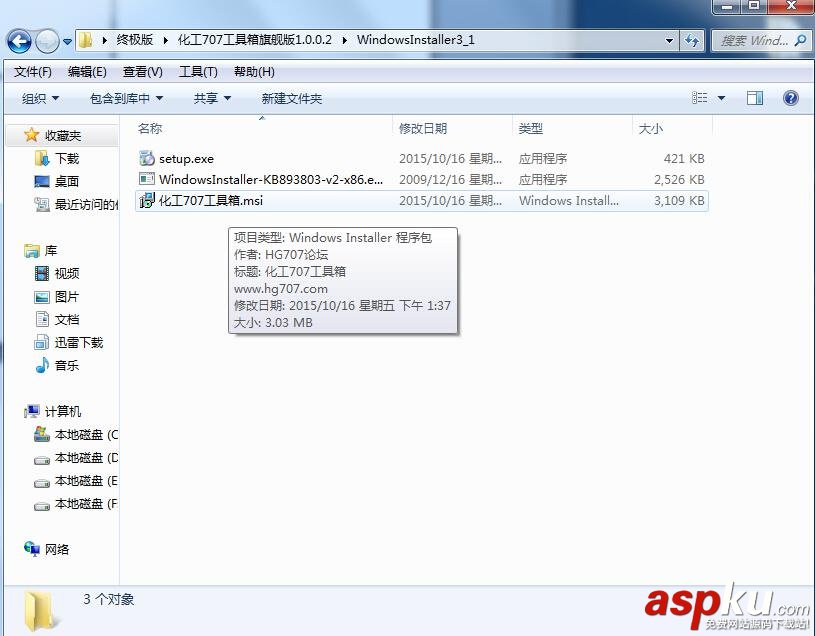Select 化工707工具箱旗舰版1.0.0.2 breadcrumb

(254, 40)
